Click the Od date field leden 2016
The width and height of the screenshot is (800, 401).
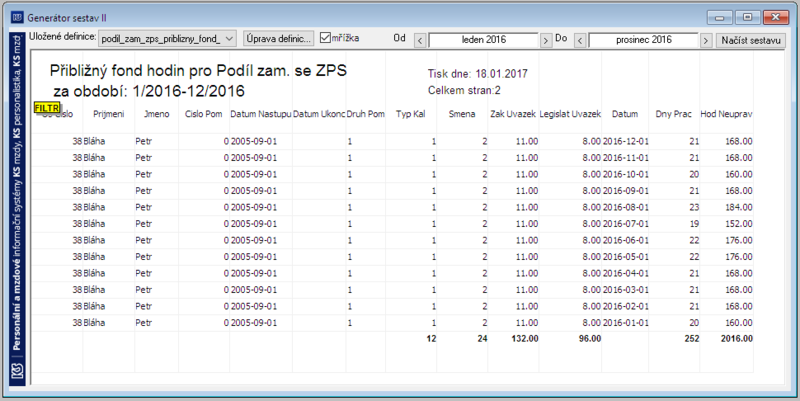[483, 40]
